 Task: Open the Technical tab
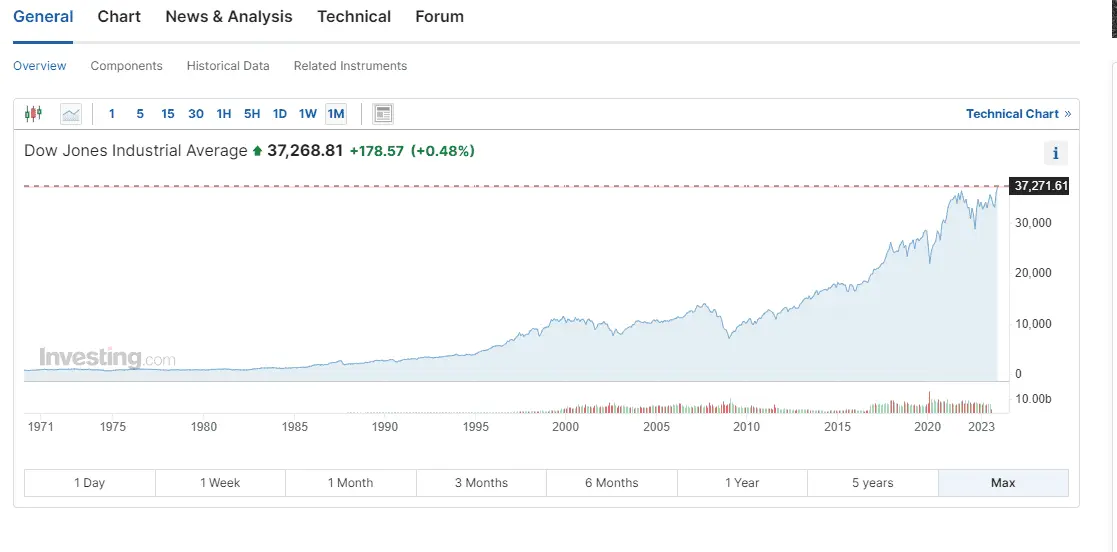[x=354, y=17]
